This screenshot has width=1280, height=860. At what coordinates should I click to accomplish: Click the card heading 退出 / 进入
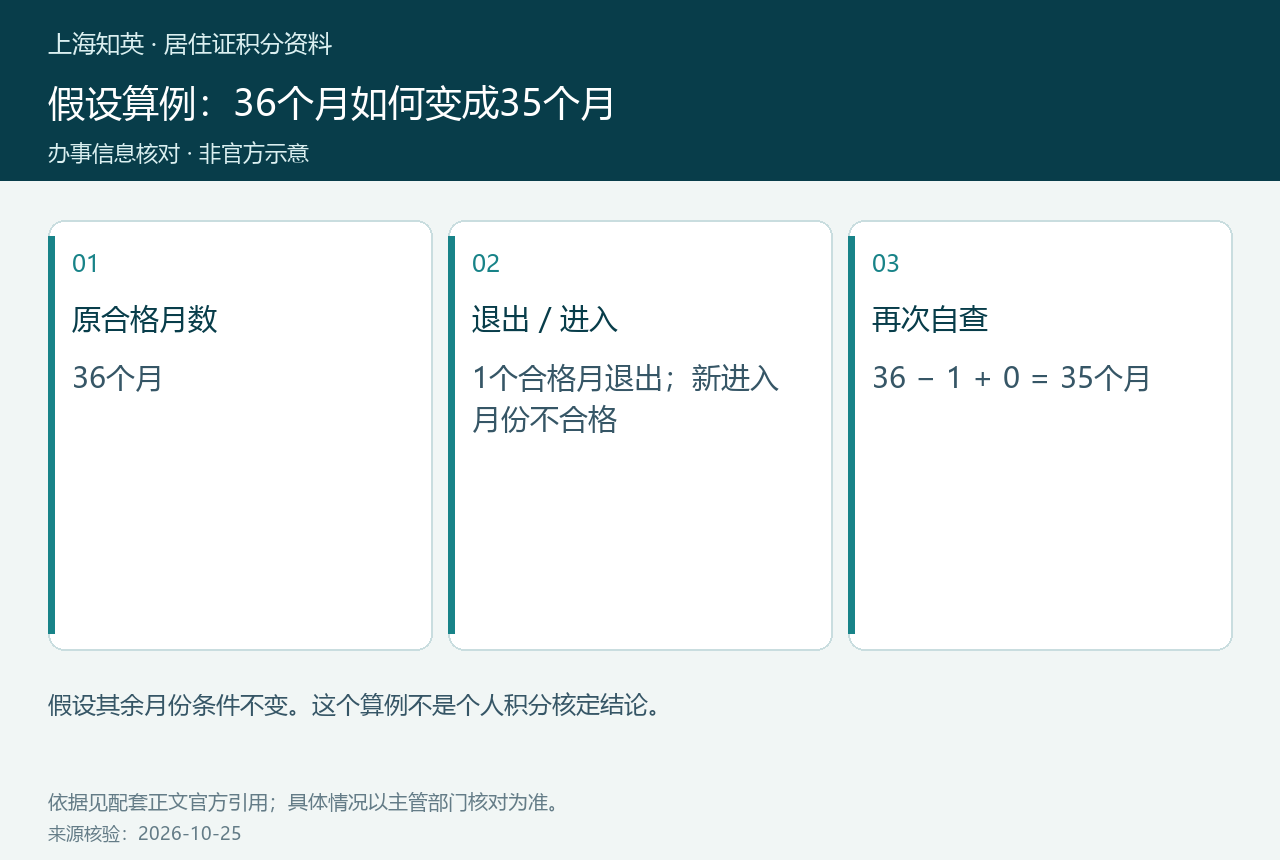544,320
